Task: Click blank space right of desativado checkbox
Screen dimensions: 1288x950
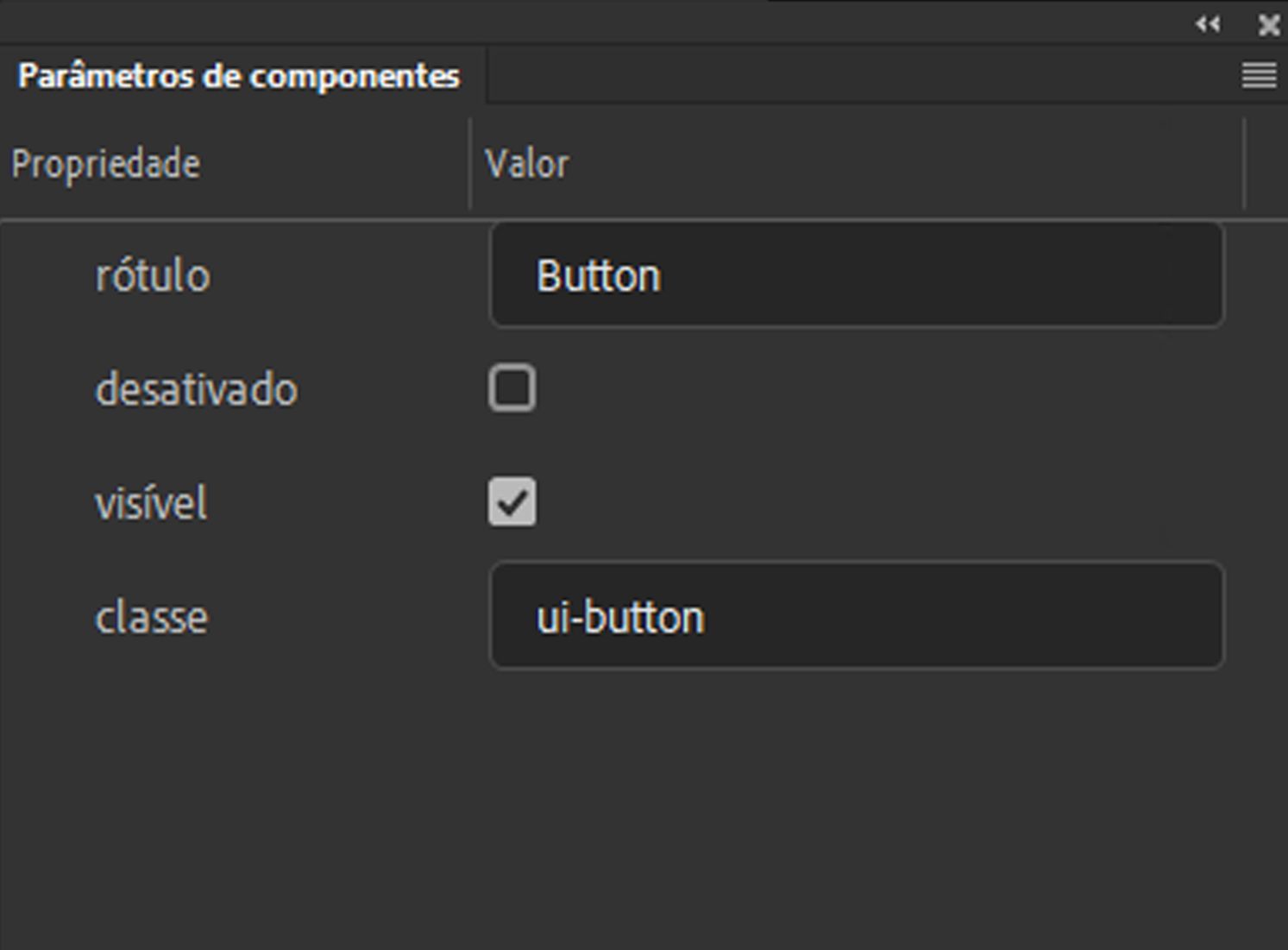Action: tap(863, 388)
